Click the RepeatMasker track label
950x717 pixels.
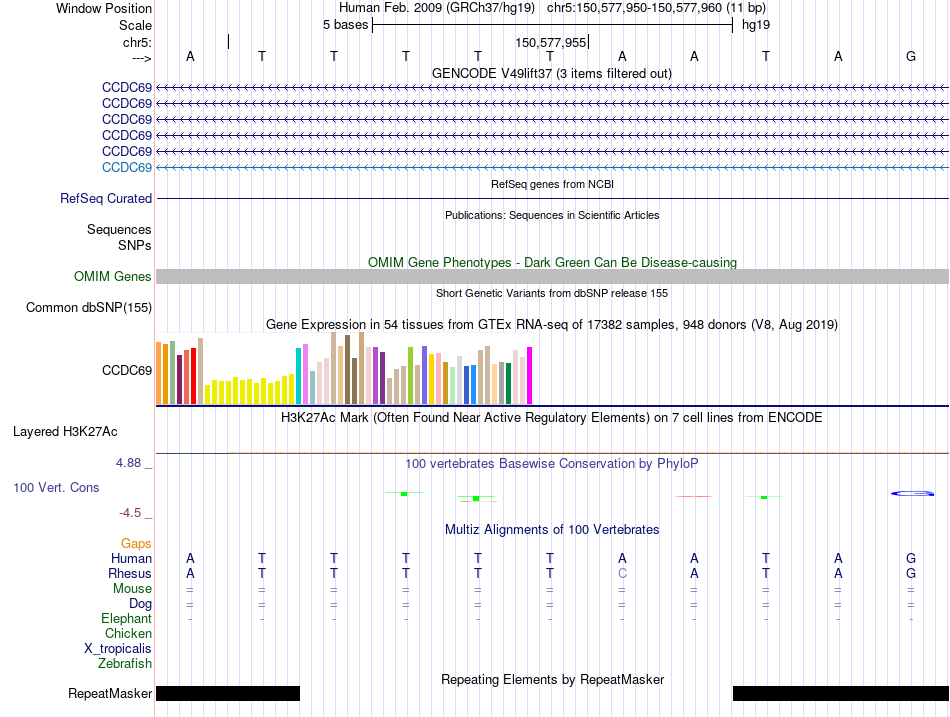[x=110, y=693]
